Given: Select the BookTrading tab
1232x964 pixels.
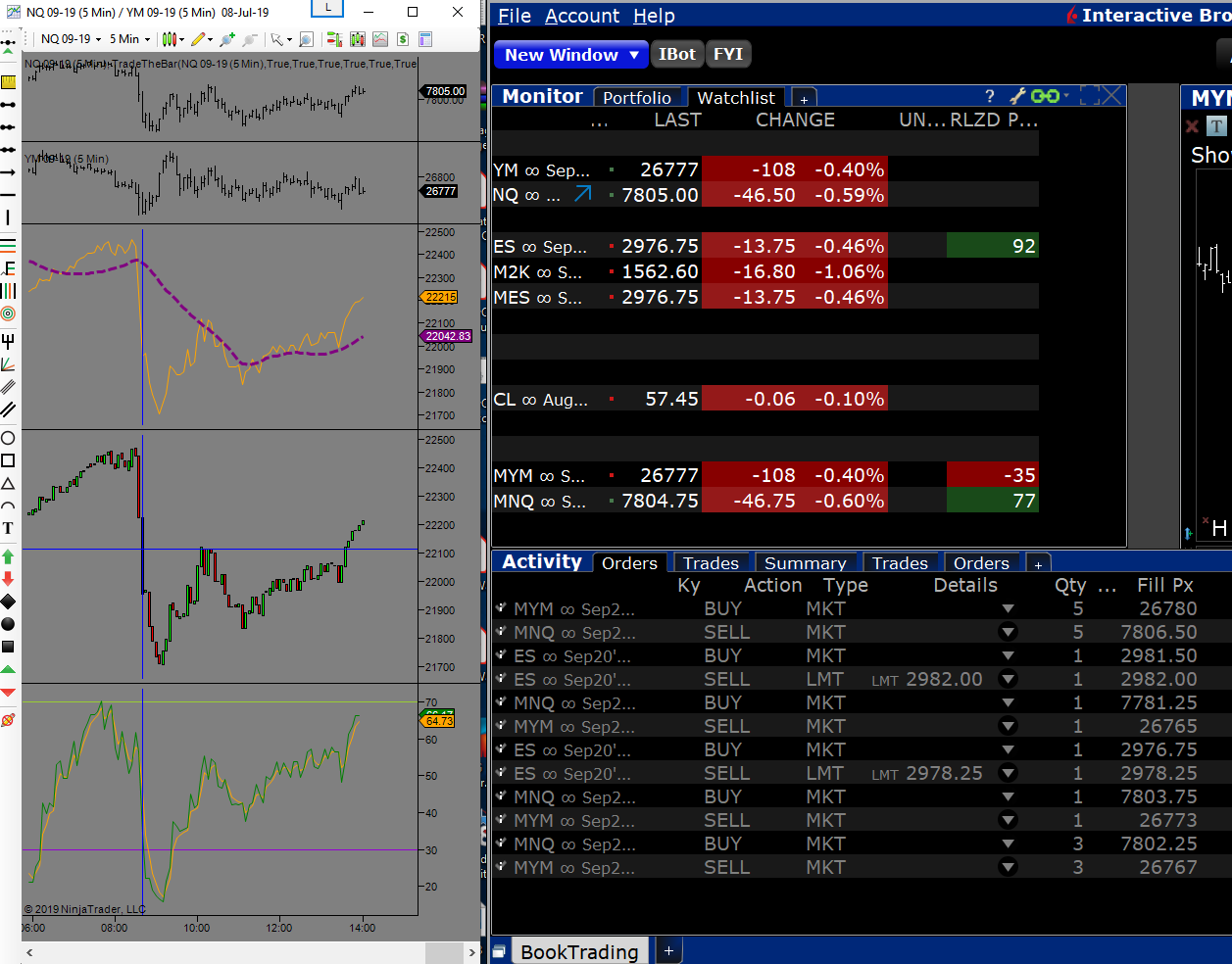Looking at the screenshot, I should (579, 951).
